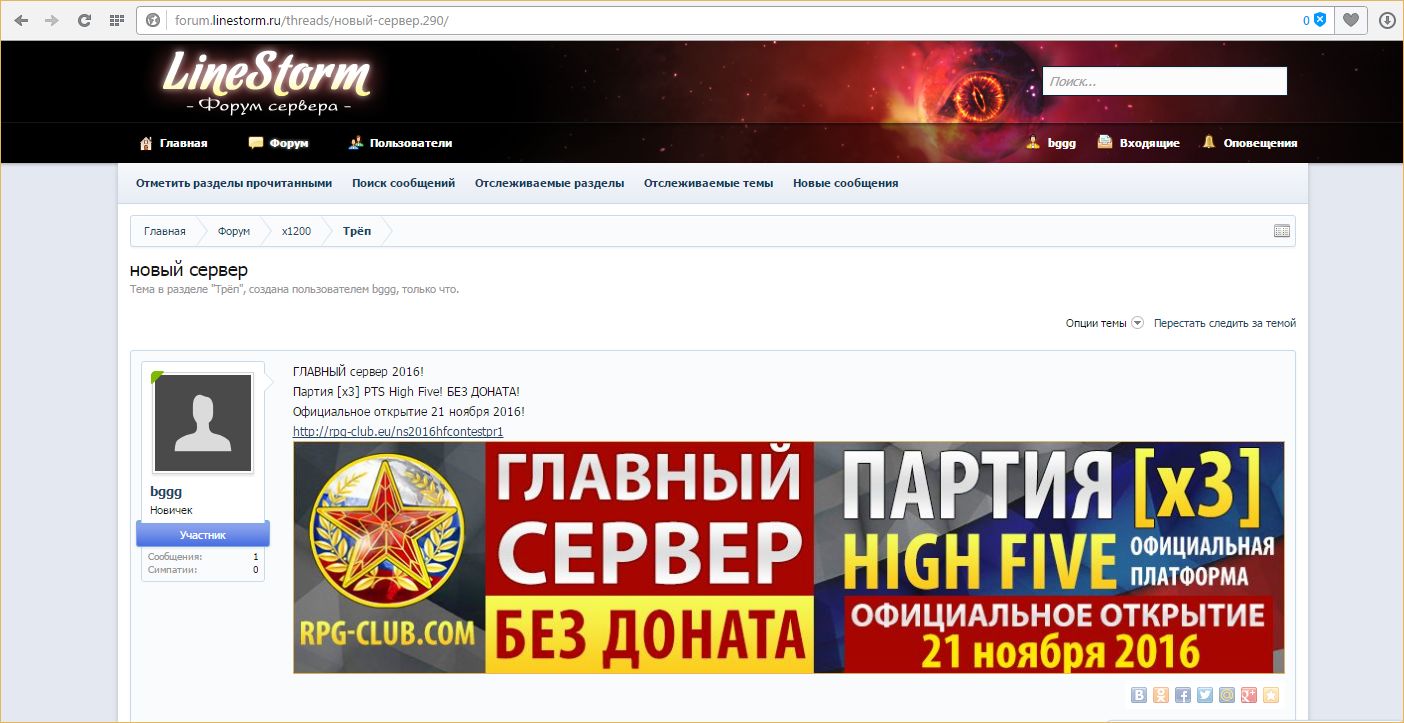Open 'Отслеживаемые разделы' link
The image size is (1404, 723).
click(549, 183)
